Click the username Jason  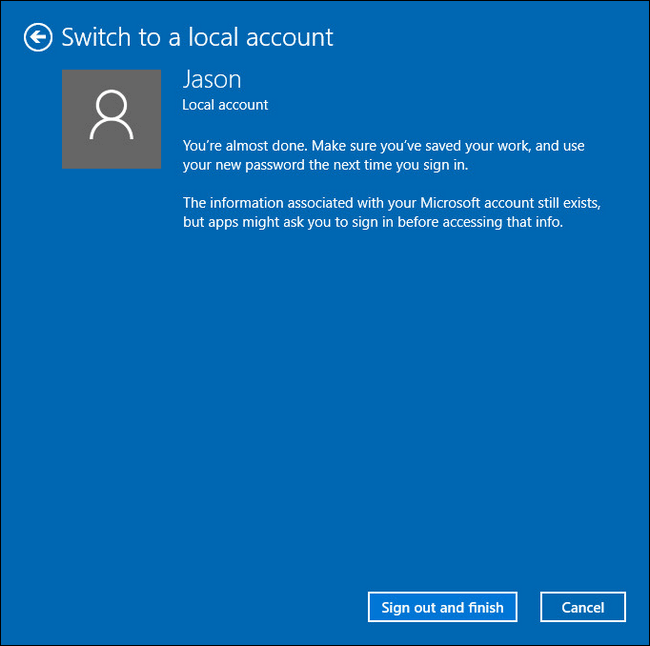point(211,80)
